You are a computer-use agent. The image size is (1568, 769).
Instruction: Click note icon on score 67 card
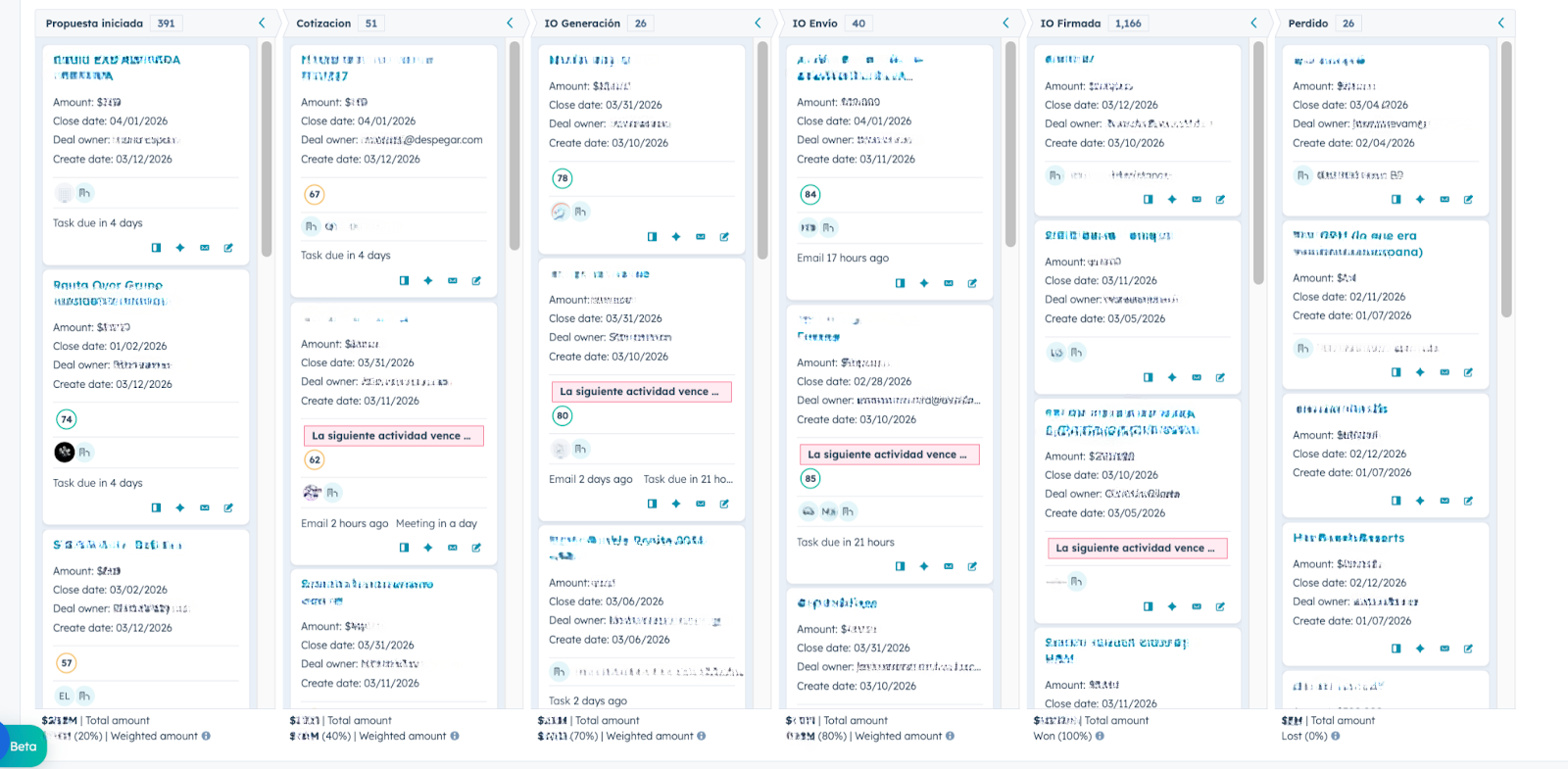coord(476,280)
